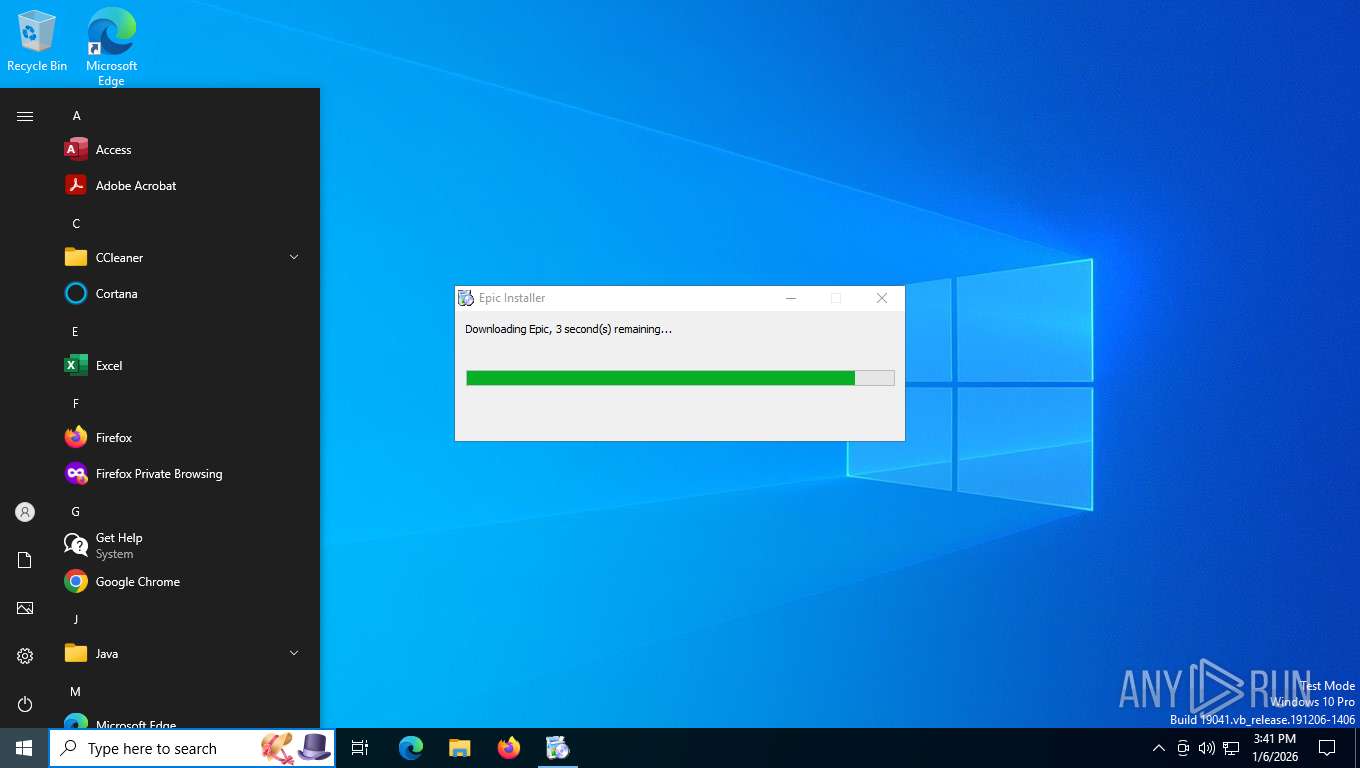Click the Epic Installer title bar icon
1360x768 pixels.
(x=466, y=298)
